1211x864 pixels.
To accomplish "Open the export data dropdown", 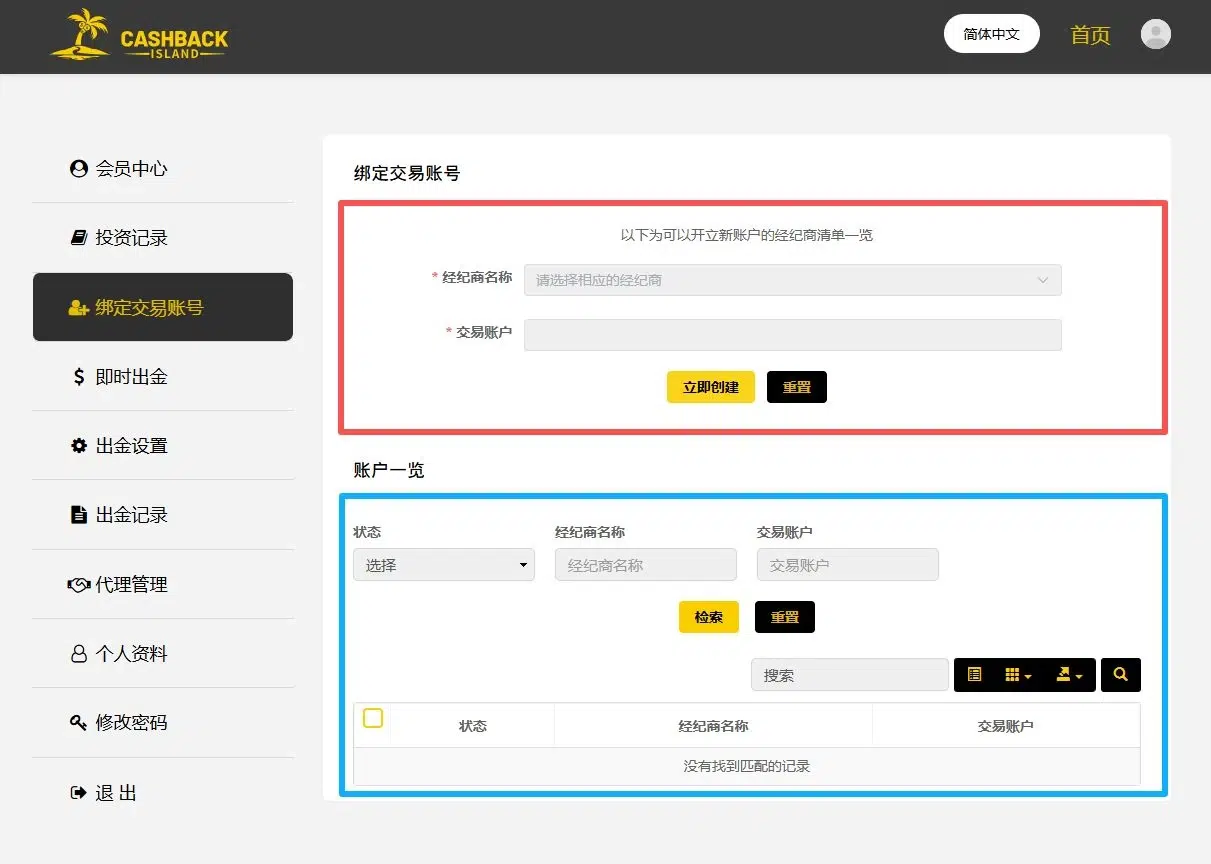I will [1070, 675].
